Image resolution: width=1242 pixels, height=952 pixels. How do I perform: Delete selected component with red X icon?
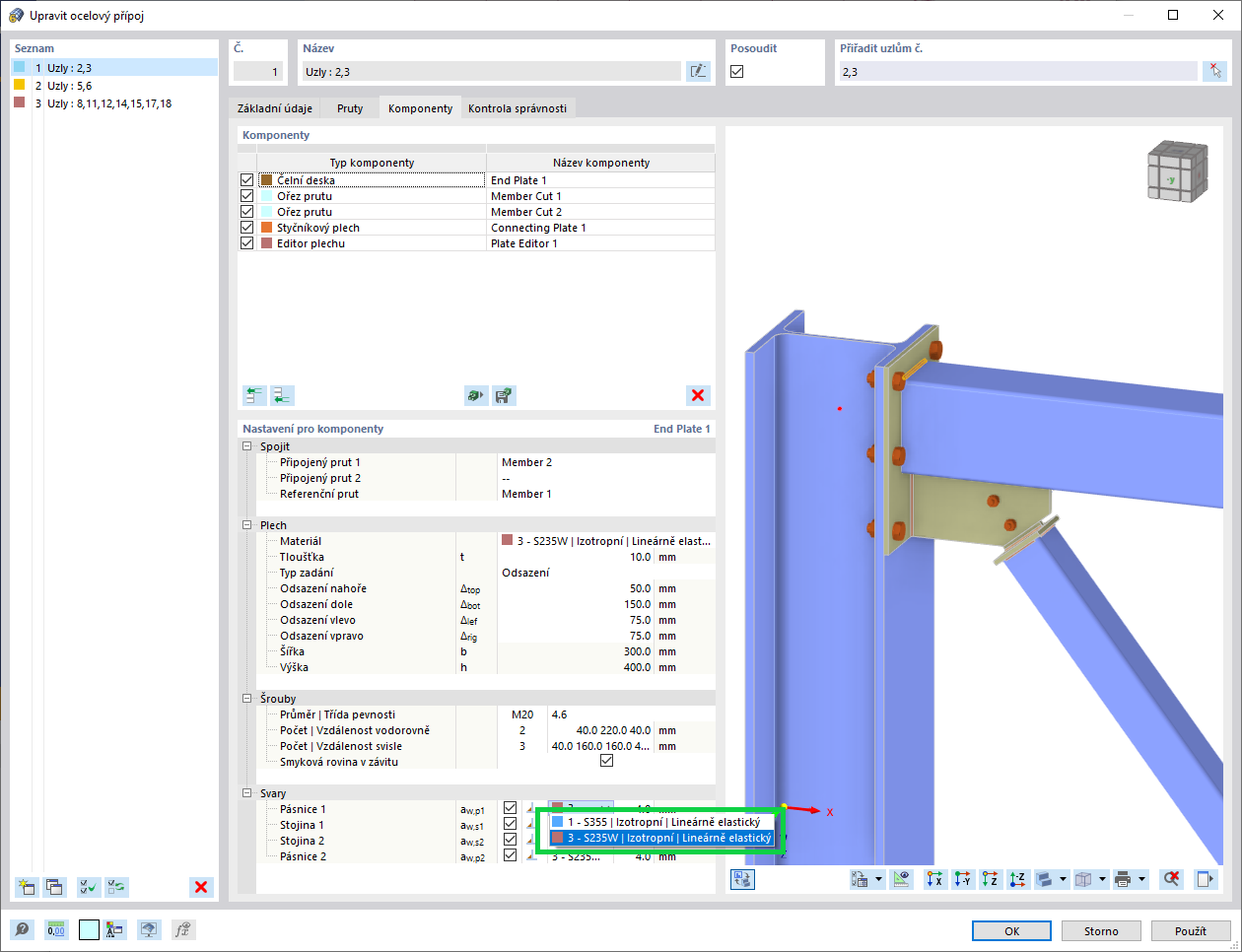point(698,395)
